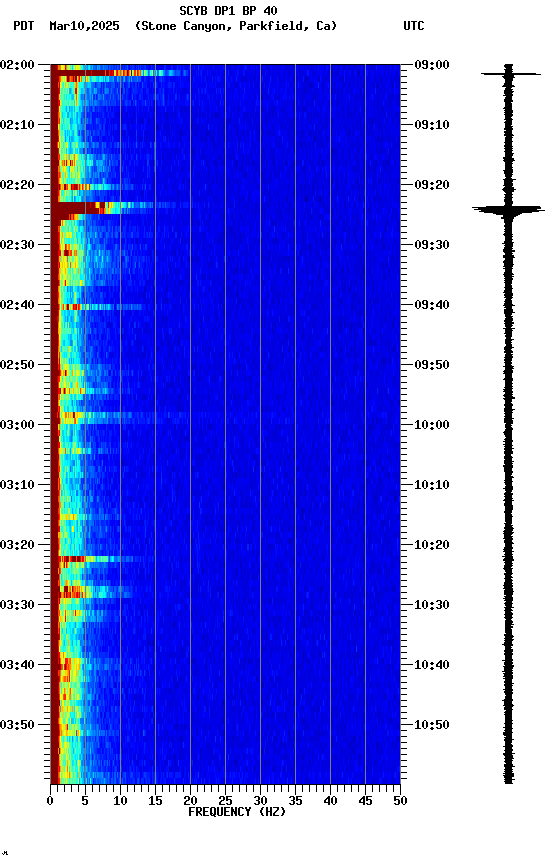The height and width of the screenshot is (864, 552).
Task: Click the '50' frequency axis tick label
Action: [x=400, y=801]
